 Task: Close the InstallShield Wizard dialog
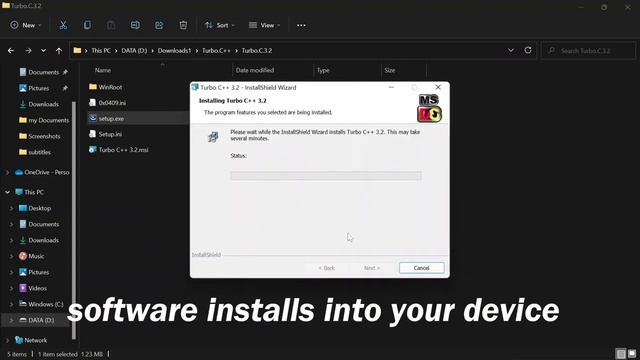pos(438,87)
